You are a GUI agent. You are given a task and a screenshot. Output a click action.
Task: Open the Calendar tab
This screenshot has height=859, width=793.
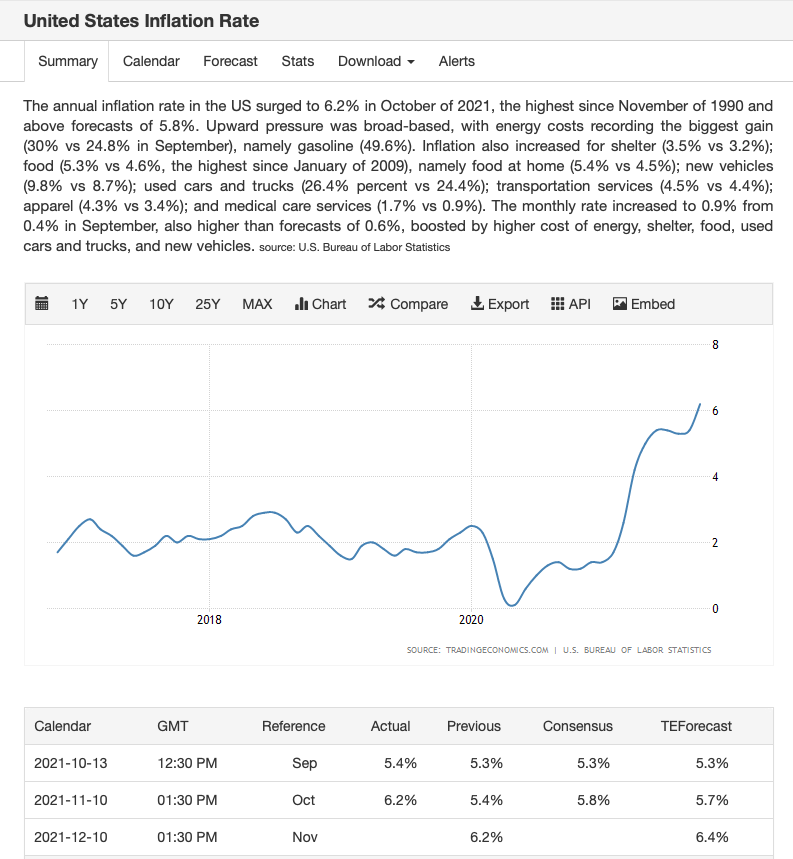pyautogui.click(x=151, y=61)
